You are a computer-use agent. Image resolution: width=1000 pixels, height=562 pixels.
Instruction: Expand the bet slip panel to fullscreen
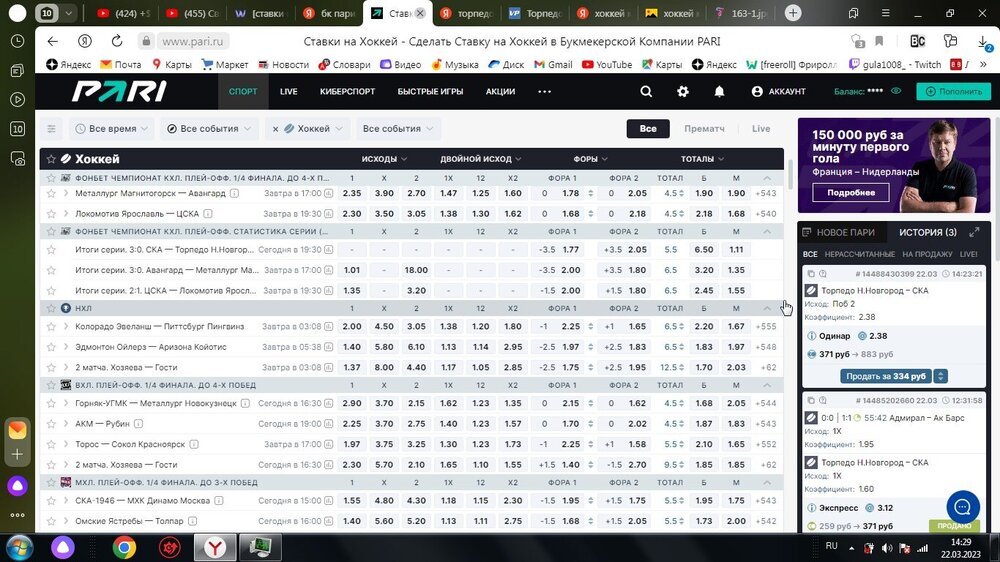[x=975, y=232]
